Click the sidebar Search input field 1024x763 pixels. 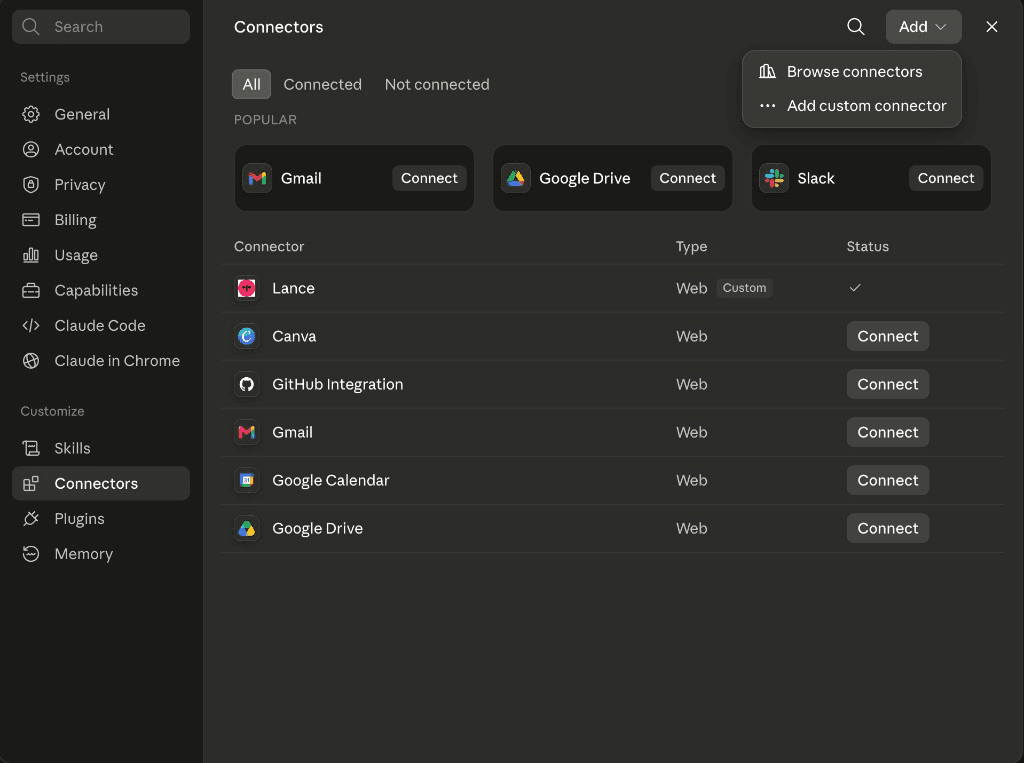101,27
